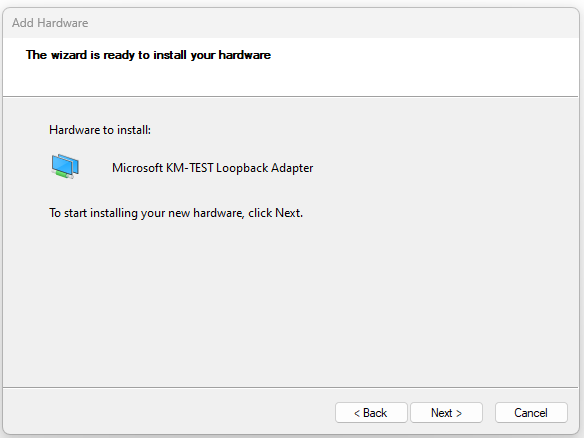The height and width of the screenshot is (438, 584).
Task: Click the 'wizard is ready to install' heading
Action: pos(148,55)
